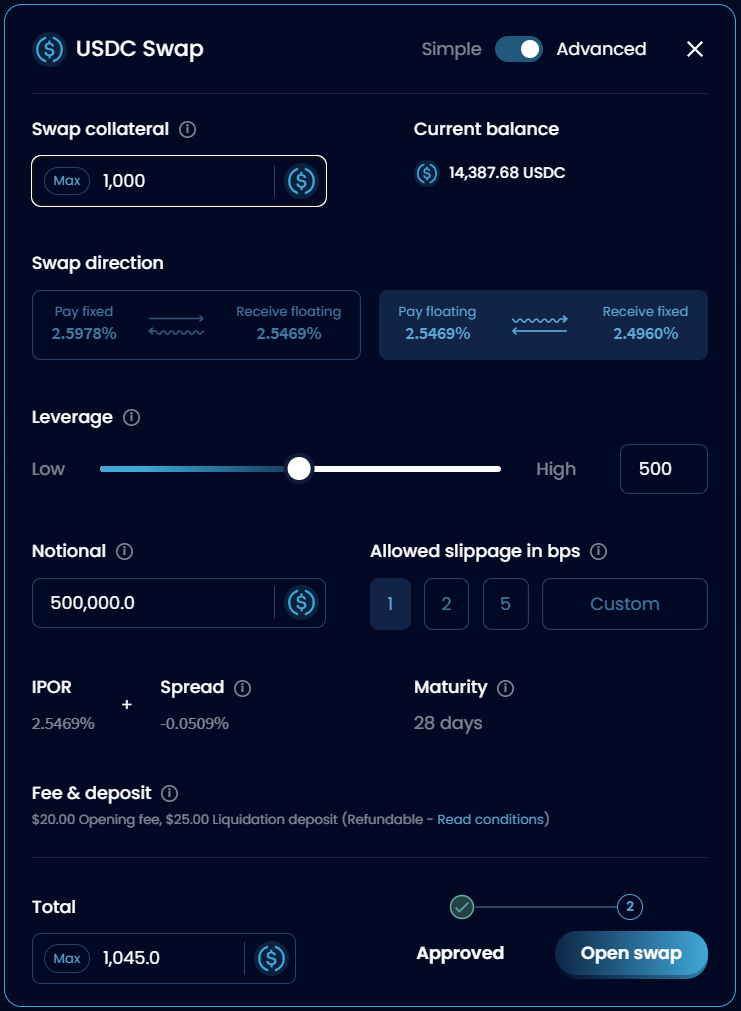Click Max button in Total field
This screenshot has width=741, height=1011.
click(x=66, y=958)
